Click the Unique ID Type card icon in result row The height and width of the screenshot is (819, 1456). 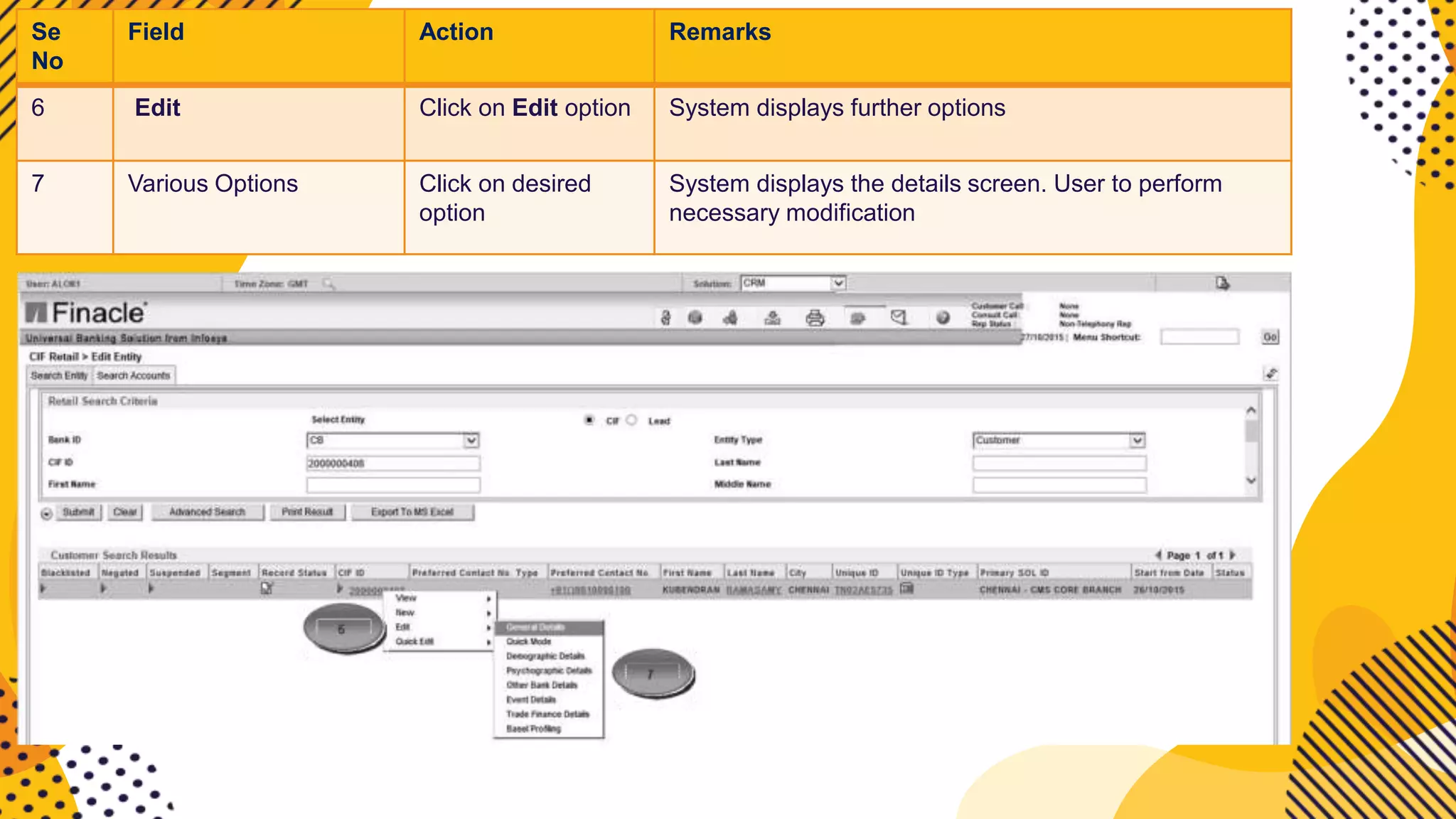pos(906,589)
